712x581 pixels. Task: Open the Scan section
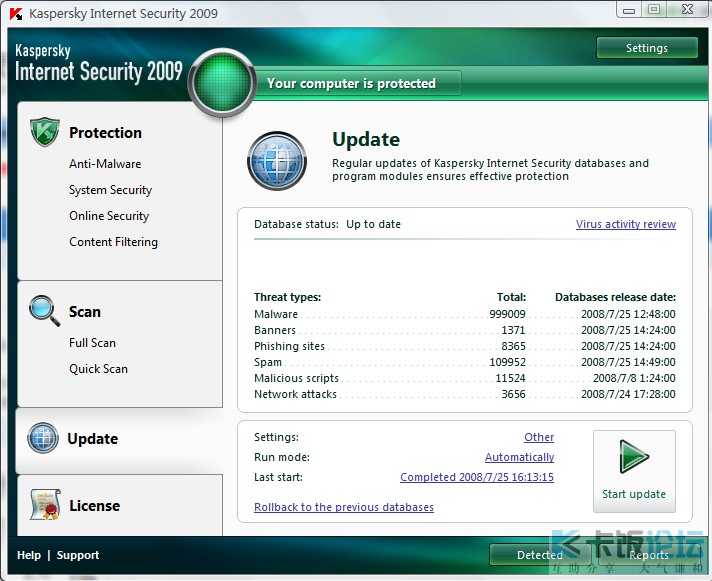coord(85,312)
